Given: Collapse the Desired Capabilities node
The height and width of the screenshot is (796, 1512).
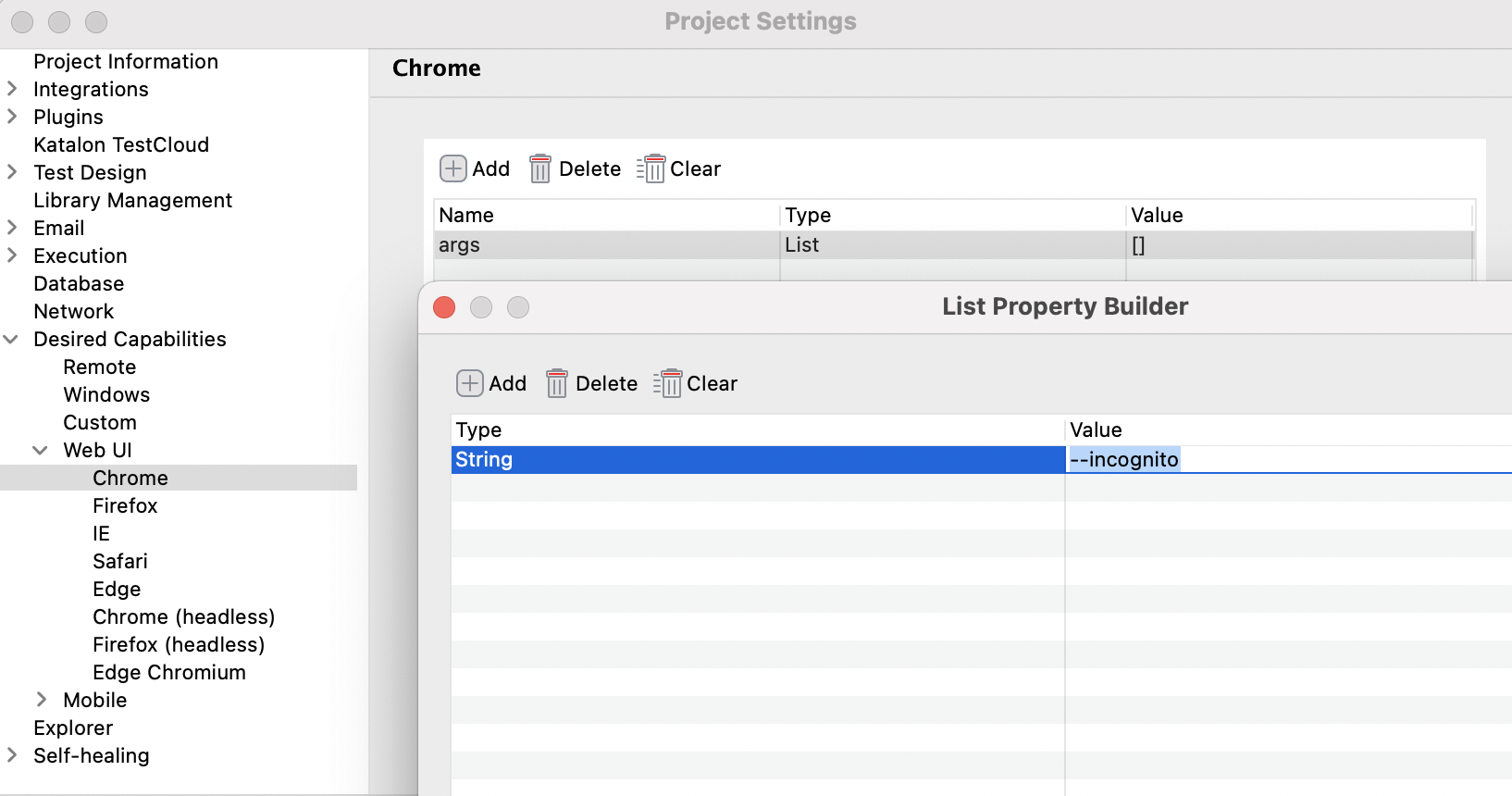Looking at the screenshot, I should (12, 340).
